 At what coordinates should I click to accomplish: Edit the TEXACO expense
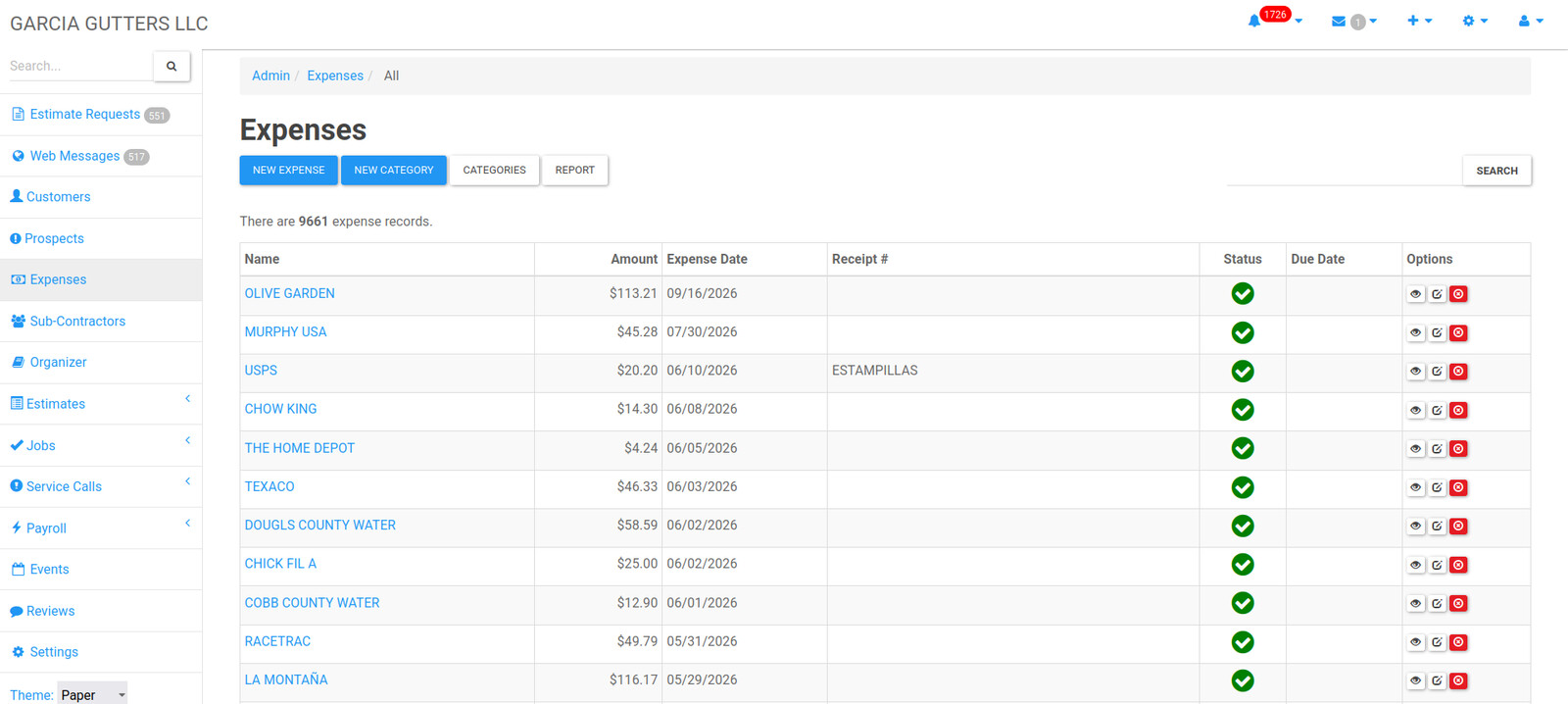click(x=1437, y=487)
